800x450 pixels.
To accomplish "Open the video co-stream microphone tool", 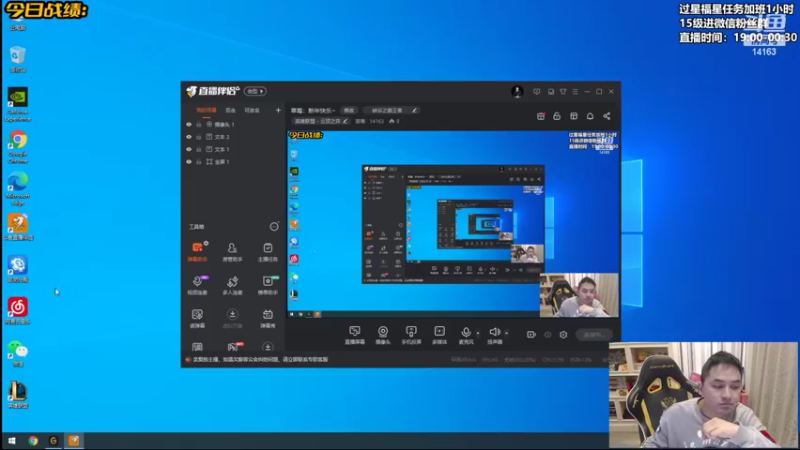I will [197, 285].
